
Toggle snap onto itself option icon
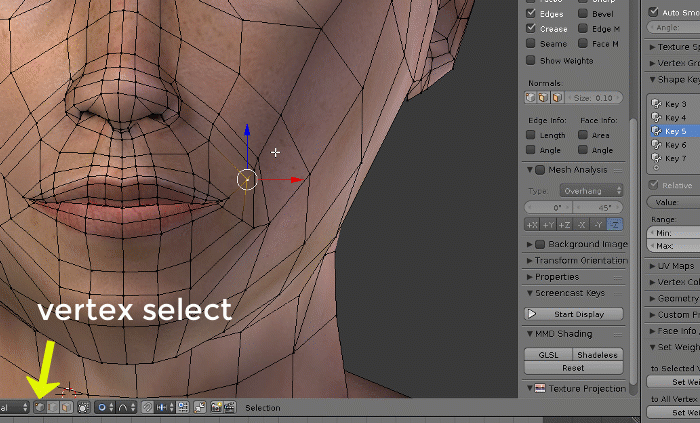click(183, 407)
